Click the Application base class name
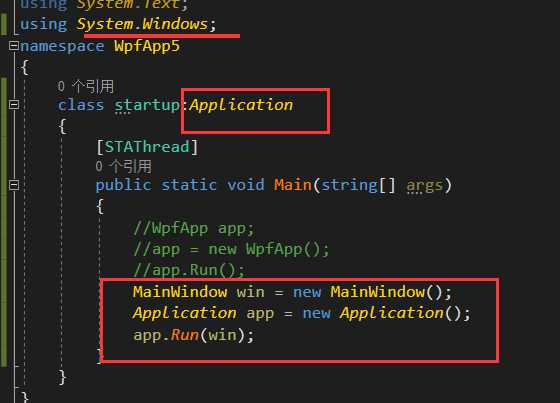 (x=241, y=105)
